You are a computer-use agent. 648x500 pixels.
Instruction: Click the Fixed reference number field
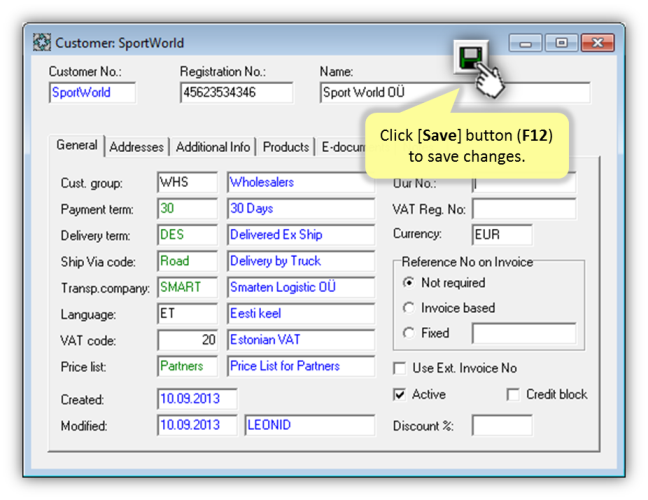(x=524, y=333)
